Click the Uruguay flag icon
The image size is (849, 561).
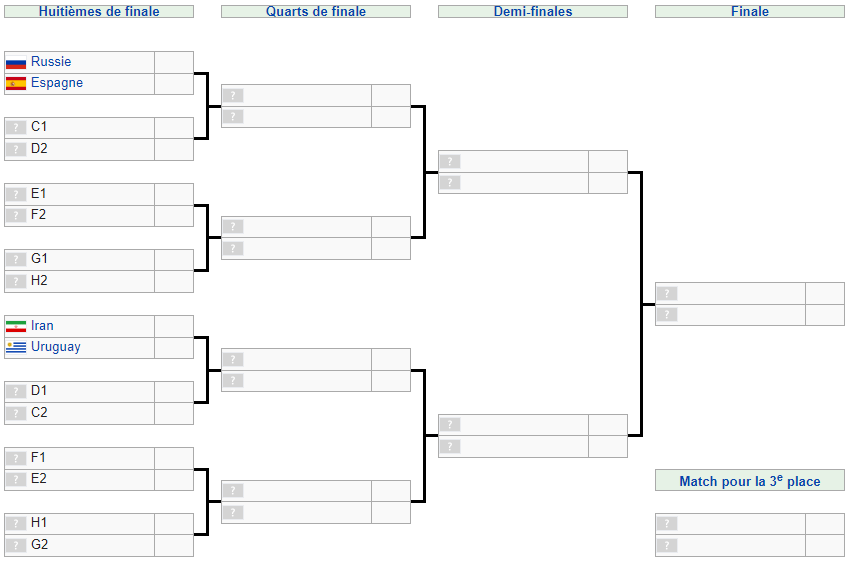click(16, 348)
